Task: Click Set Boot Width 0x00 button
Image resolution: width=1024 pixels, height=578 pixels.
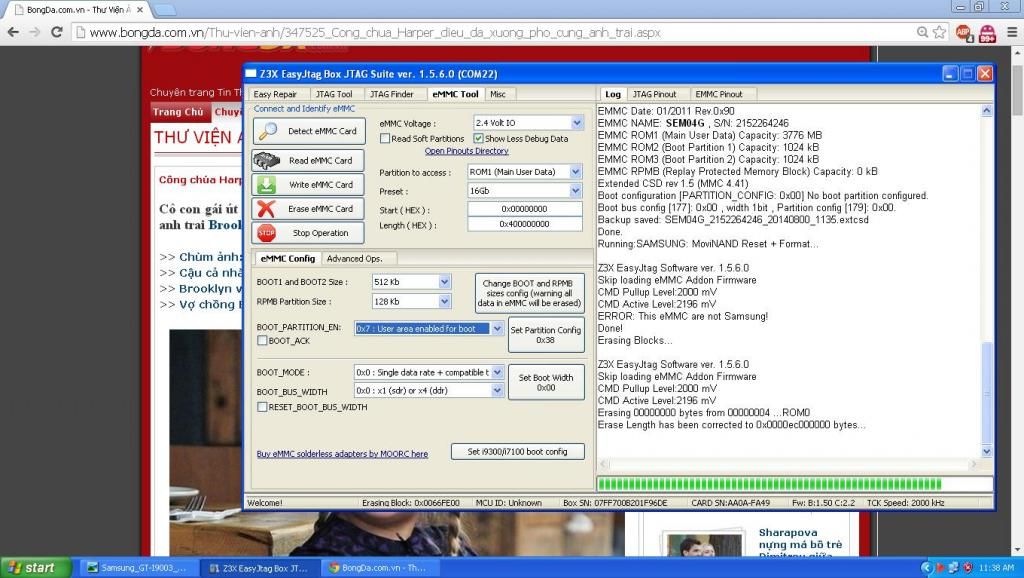Action: [545, 382]
